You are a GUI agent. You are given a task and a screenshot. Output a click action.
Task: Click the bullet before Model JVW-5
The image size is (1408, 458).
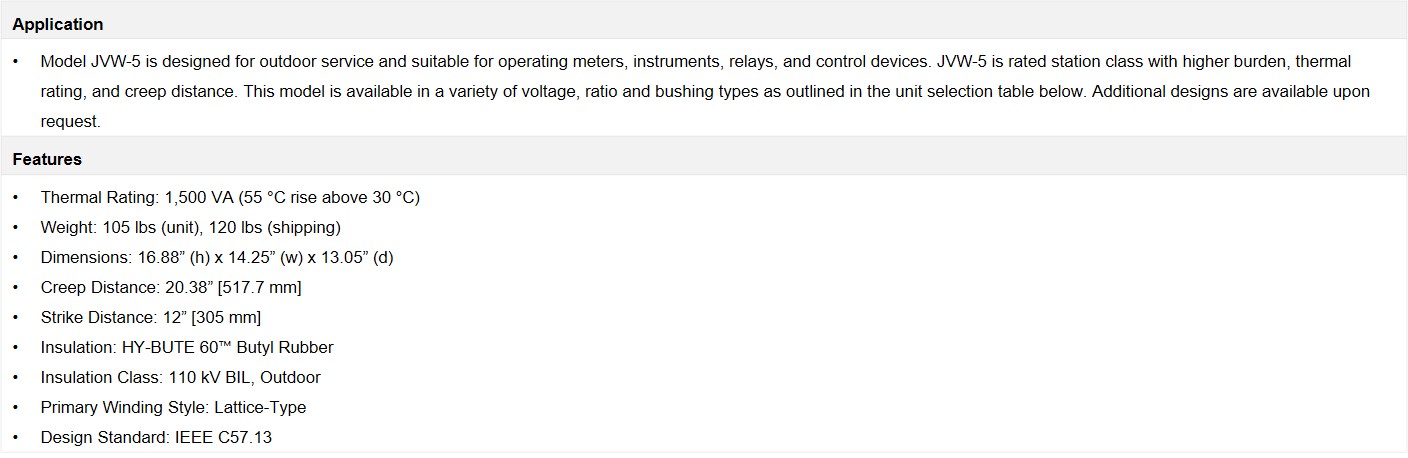(16, 62)
